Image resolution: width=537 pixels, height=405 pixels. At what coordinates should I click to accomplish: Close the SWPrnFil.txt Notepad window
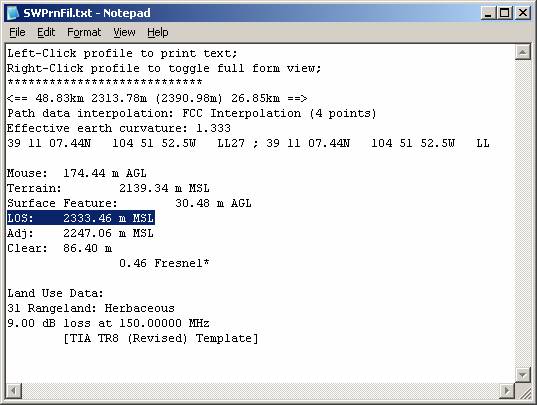(523, 13)
